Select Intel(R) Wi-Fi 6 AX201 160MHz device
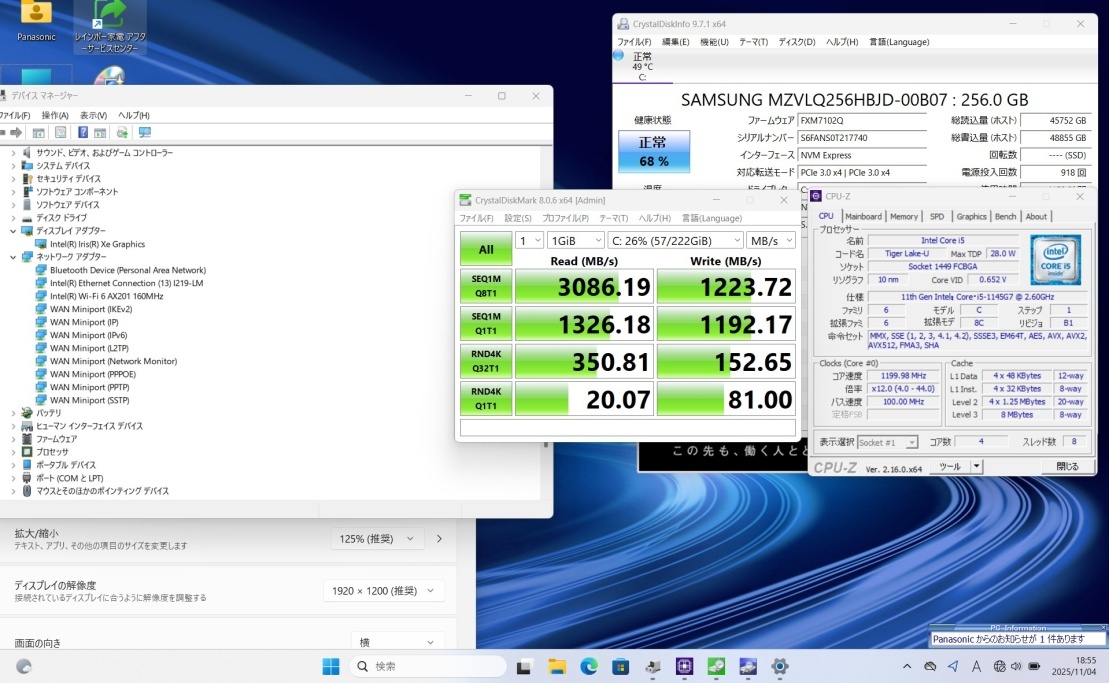This screenshot has height=683, width=1109. [106, 296]
